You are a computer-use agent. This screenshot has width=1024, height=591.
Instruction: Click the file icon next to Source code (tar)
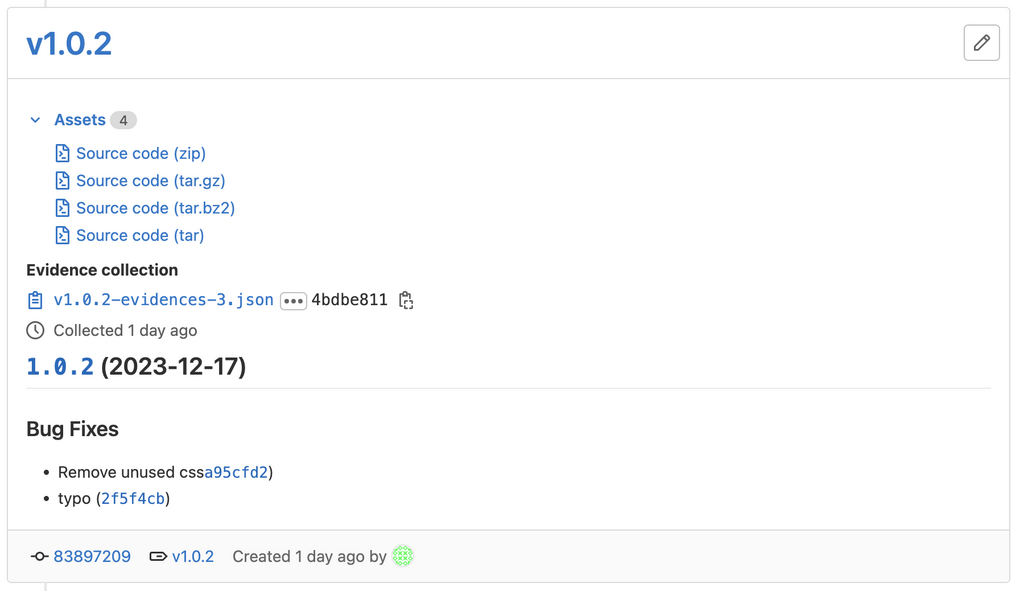click(61, 235)
